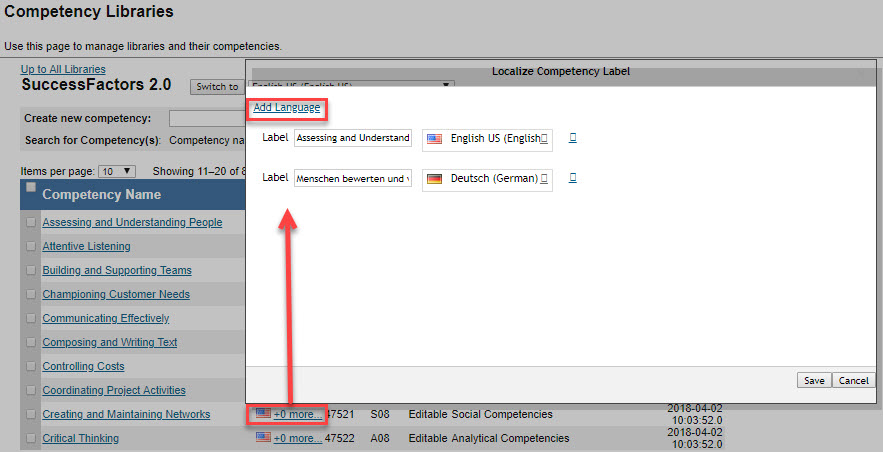The image size is (883, 452).
Task: Click the icon right of English US row
Action: point(573,137)
